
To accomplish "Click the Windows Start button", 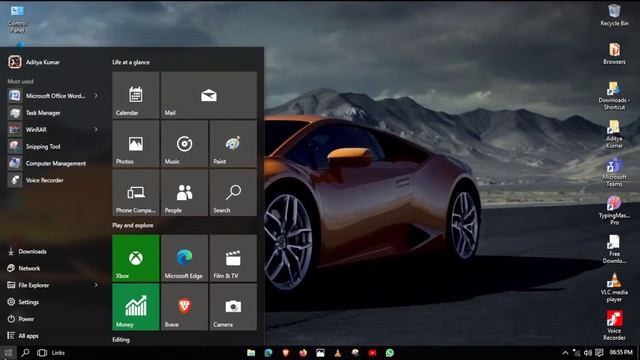I will click(8, 353).
